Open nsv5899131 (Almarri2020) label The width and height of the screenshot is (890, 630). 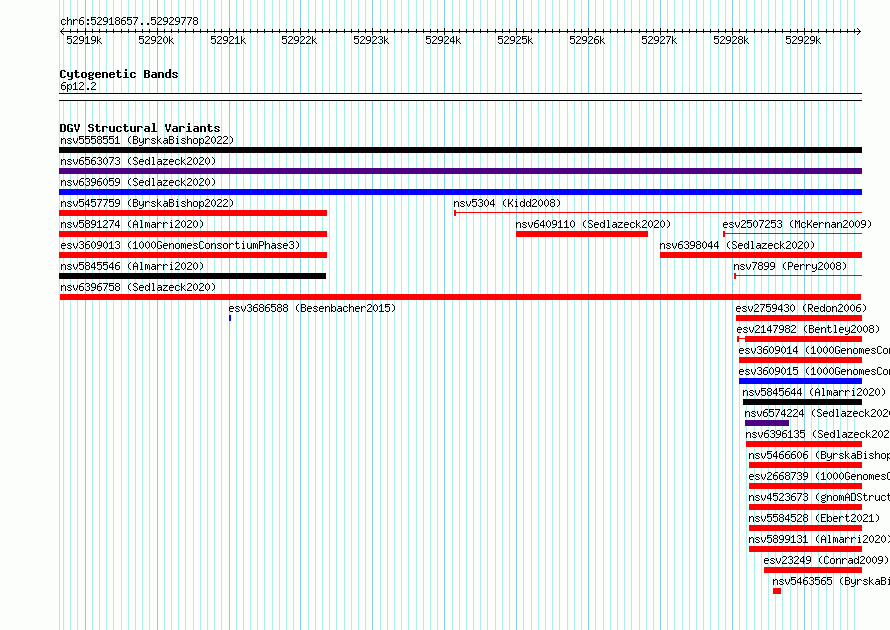click(x=819, y=539)
